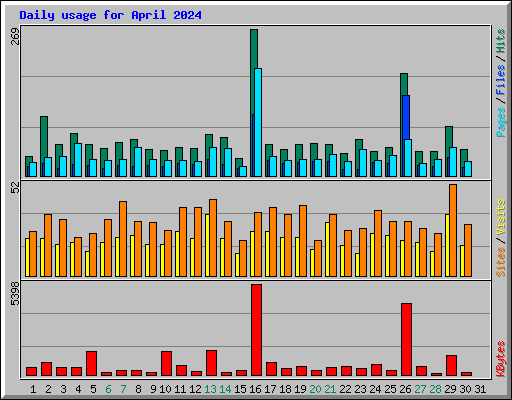This screenshot has width=512, height=400.
Task: Select day label '19' on the x-axis
Action: pyautogui.click(x=300, y=389)
